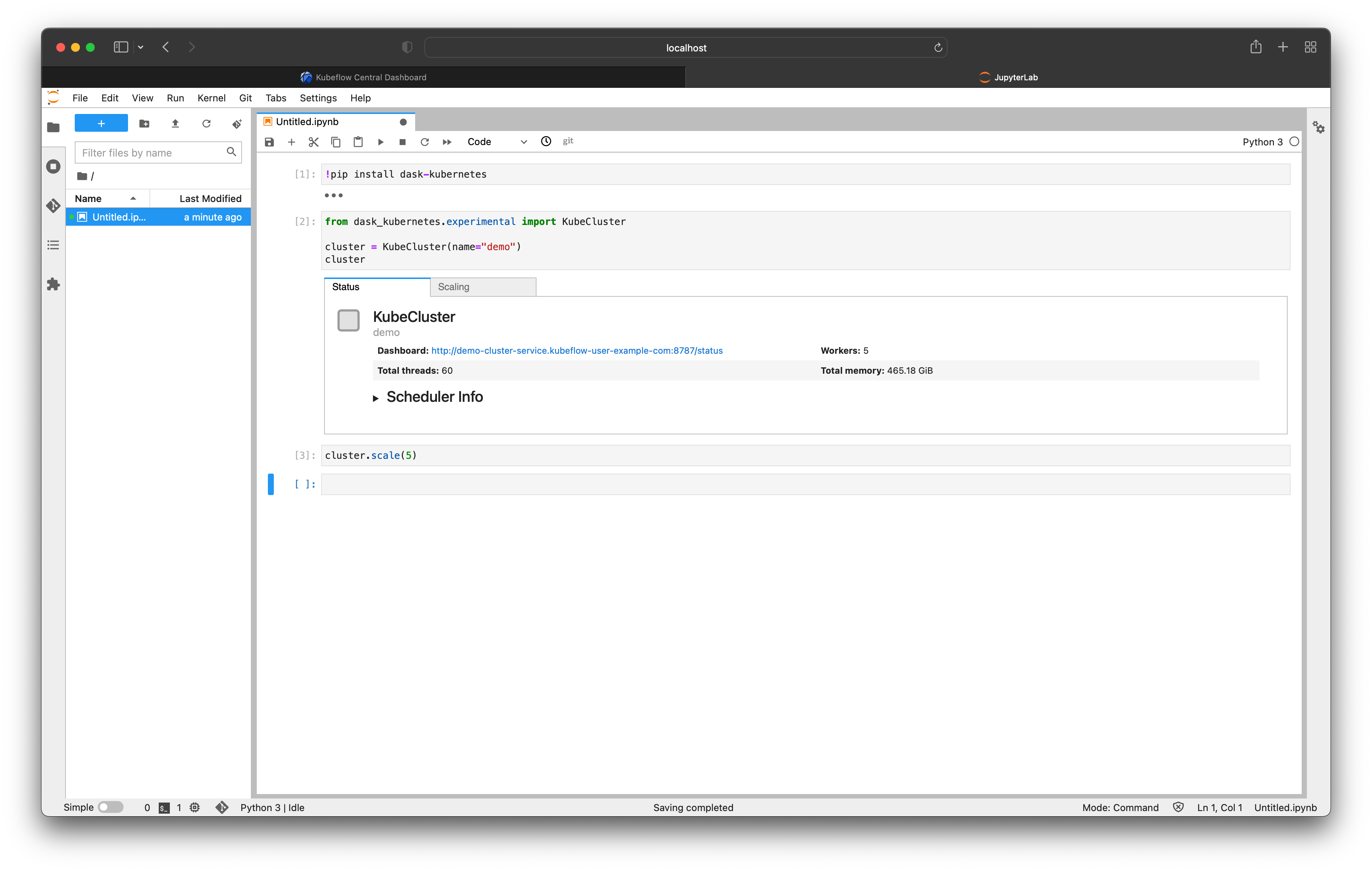Interrupt the kernel with the stop icon
This screenshot has height=871, width=1372.
(402, 142)
